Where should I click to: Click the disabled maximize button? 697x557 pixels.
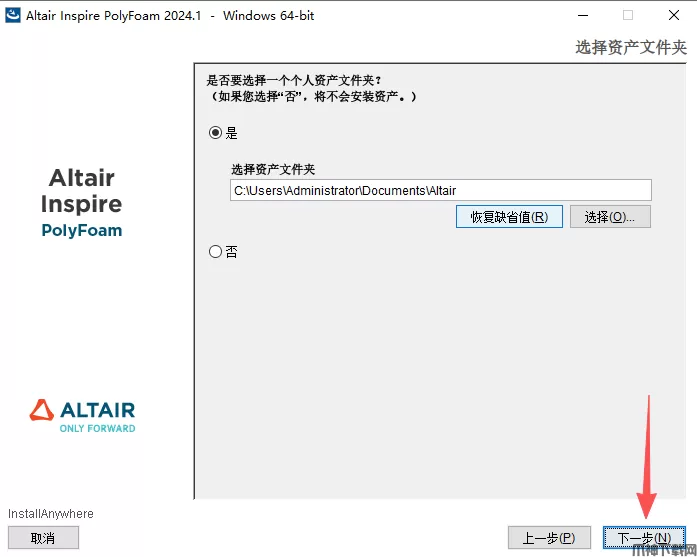628,15
